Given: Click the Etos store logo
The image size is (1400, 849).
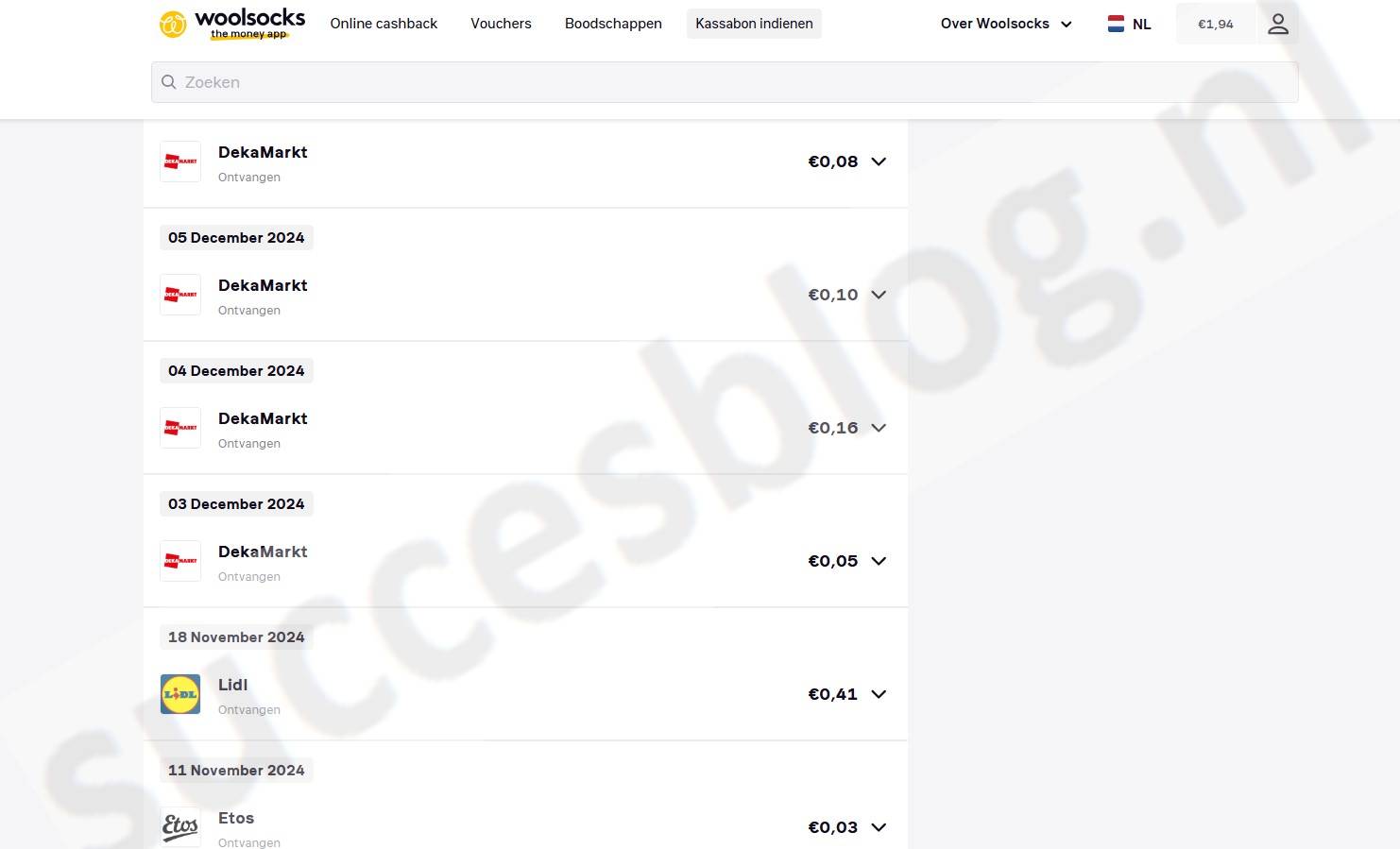Looking at the screenshot, I should tap(180, 826).
